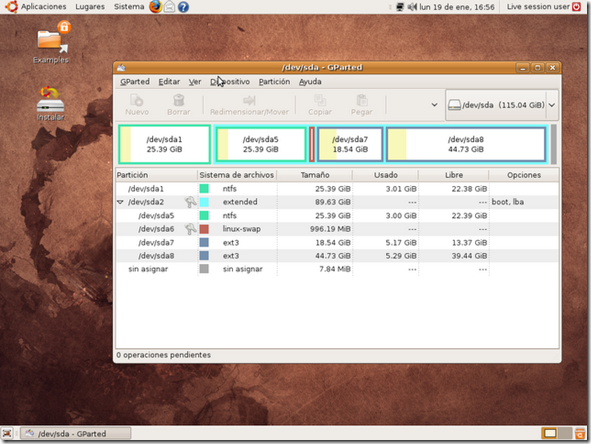Open the Dispositivo menu

click(x=230, y=82)
